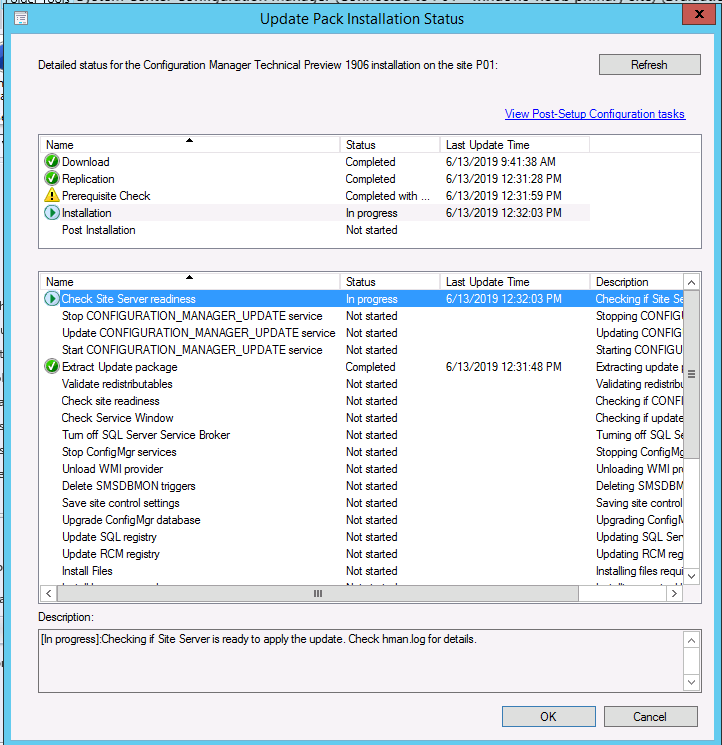Screen dimensions: 722x745
Task: Click the Description box scroll down arrow
Action: coord(692,682)
